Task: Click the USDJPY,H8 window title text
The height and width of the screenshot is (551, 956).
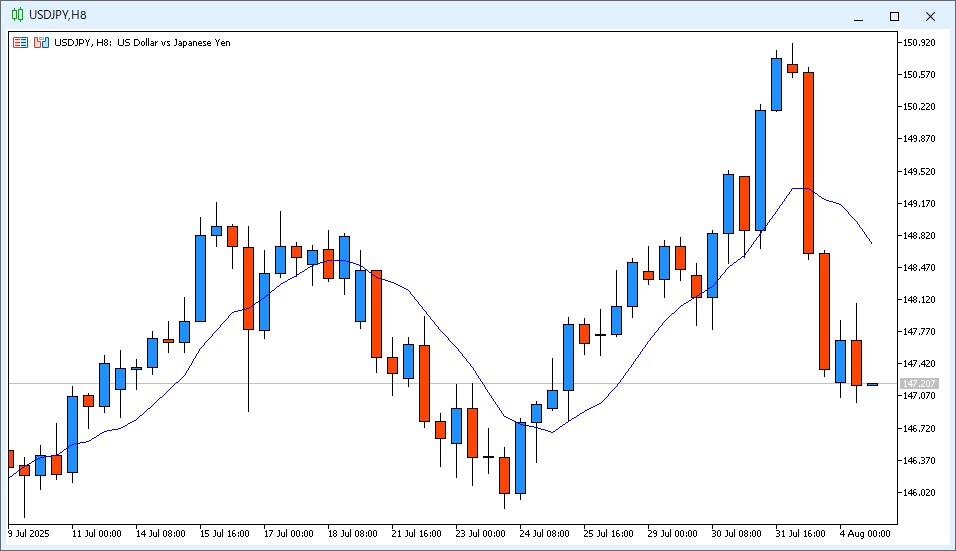Action: pos(58,15)
